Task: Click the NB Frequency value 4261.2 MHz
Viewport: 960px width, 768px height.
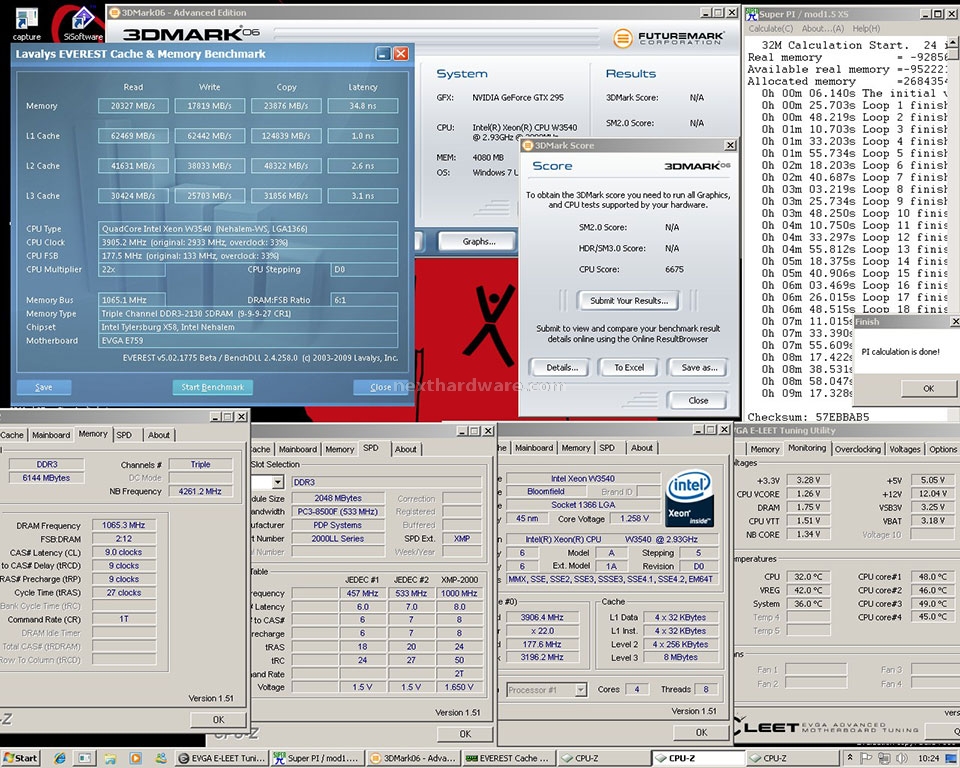Action: point(200,491)
